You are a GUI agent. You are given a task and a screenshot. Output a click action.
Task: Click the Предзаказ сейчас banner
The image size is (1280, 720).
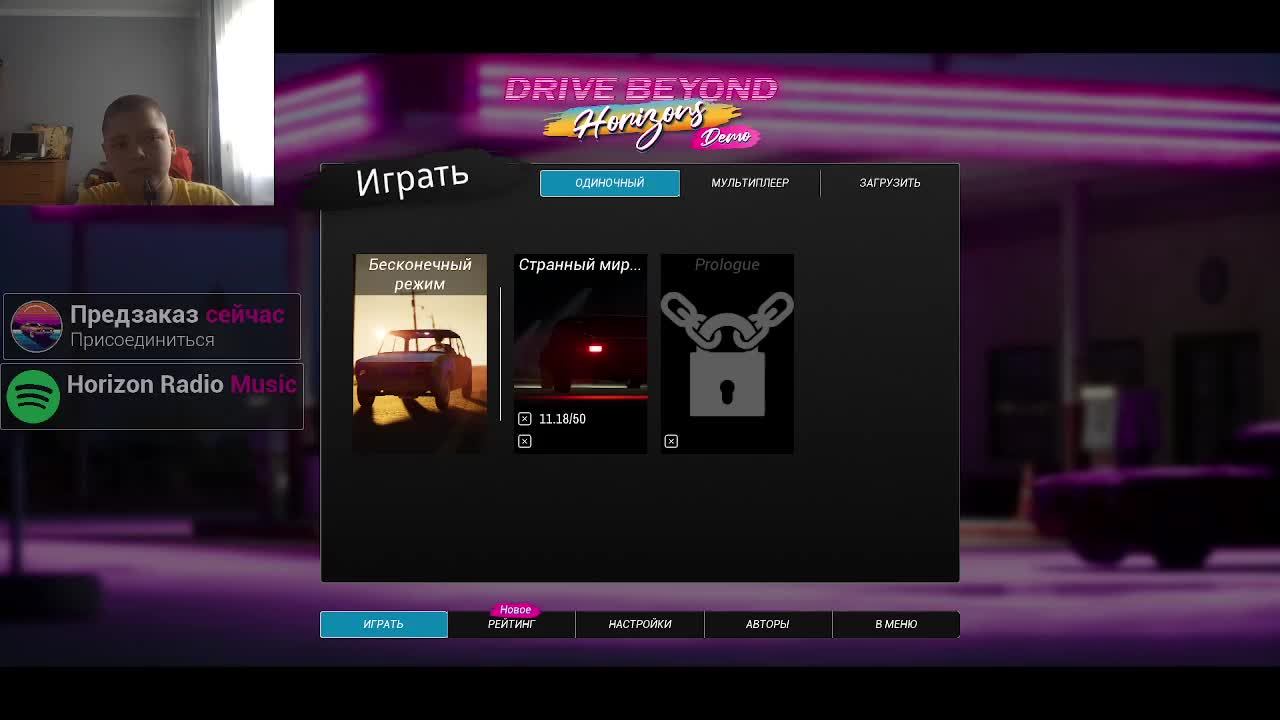[152, 327]
